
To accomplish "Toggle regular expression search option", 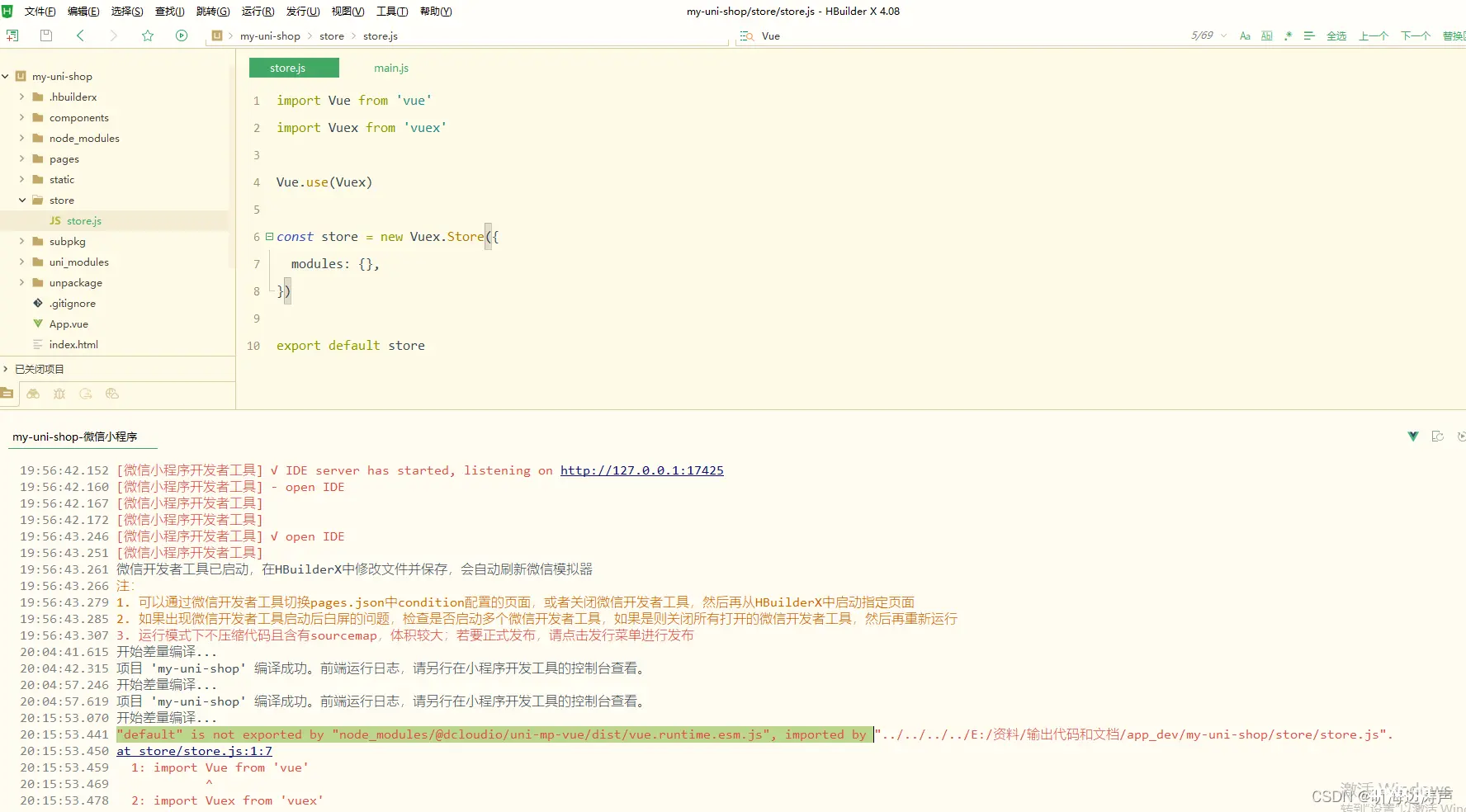I will click(x=1288, y=36).
